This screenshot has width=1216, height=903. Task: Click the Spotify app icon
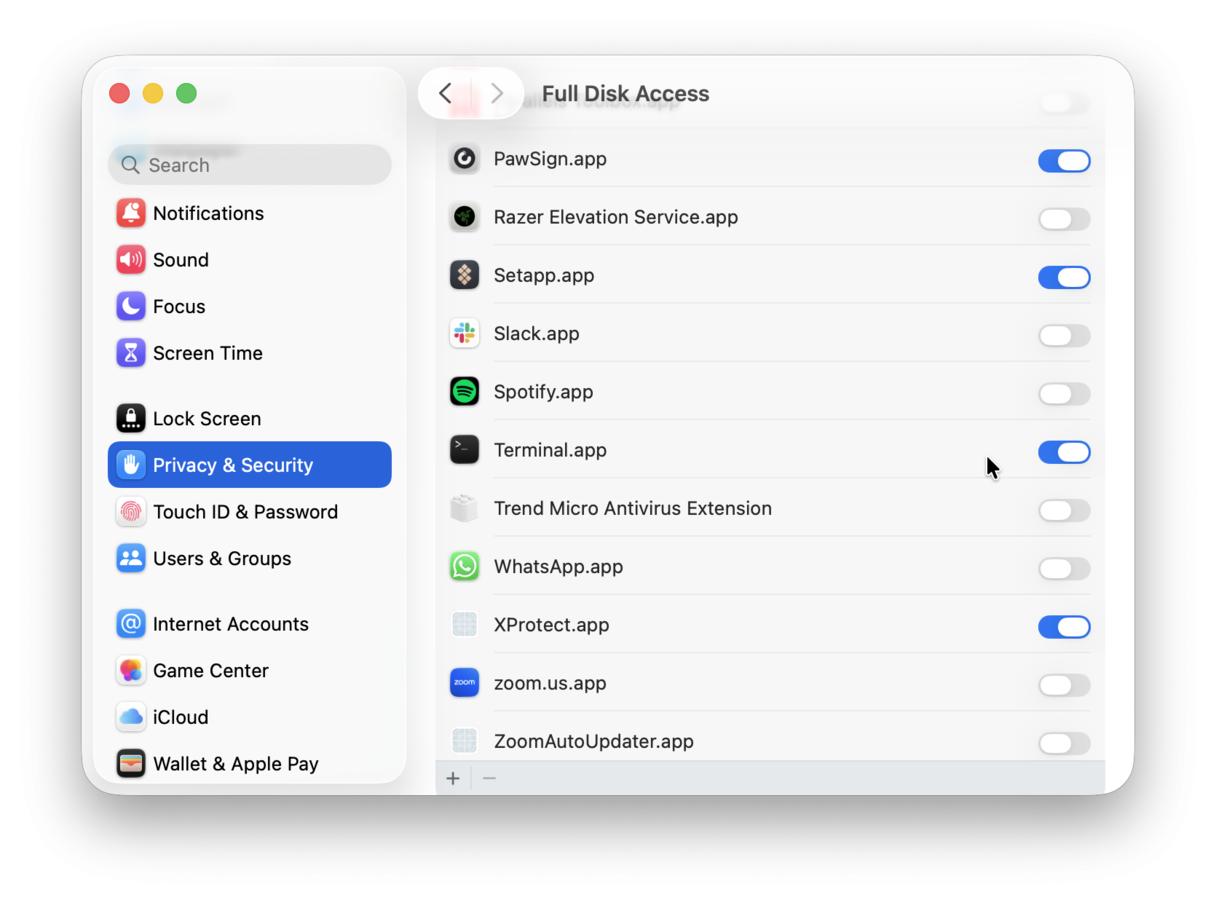pyautogui.click(x=464, y=392)
